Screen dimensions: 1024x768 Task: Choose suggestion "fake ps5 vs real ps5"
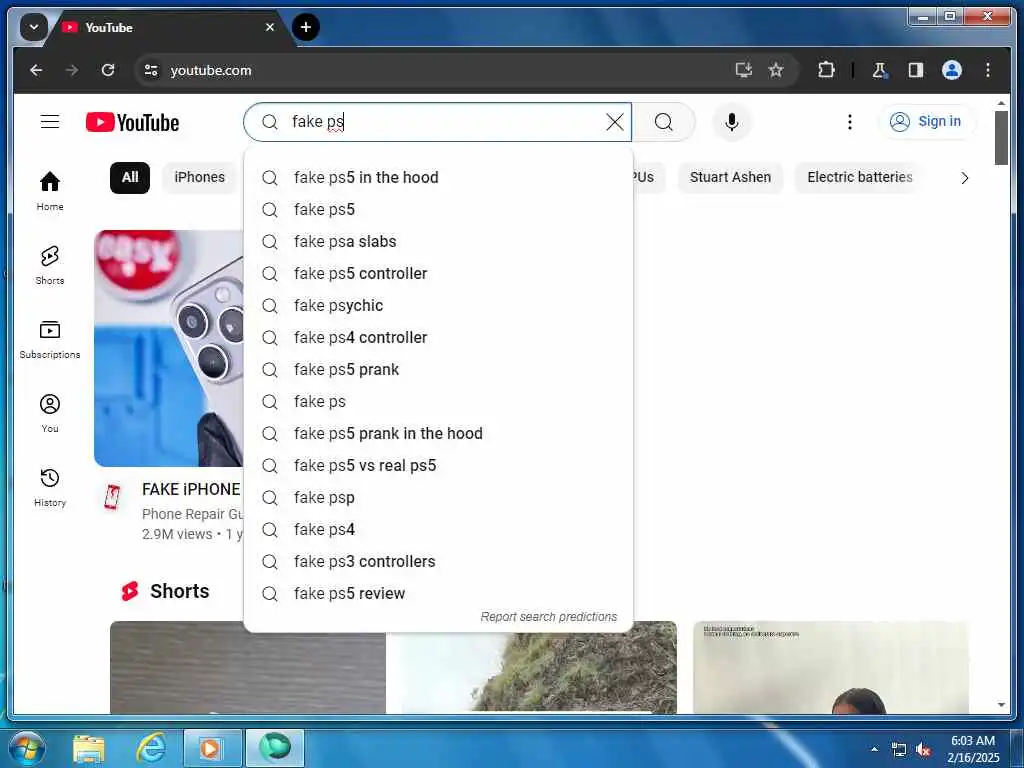(438, 466)
